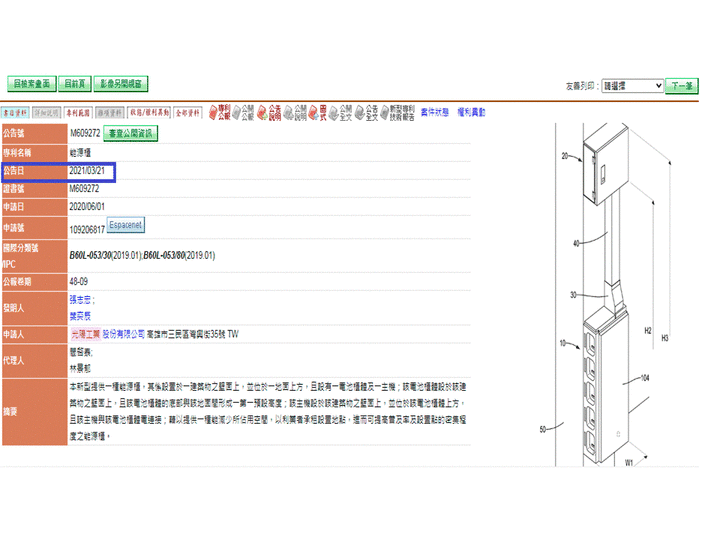This screenshot has width=720, height=540.
Task: Switch to the 權利異動 tab beside 雜項資料
Action: click(x=149, y=112)
